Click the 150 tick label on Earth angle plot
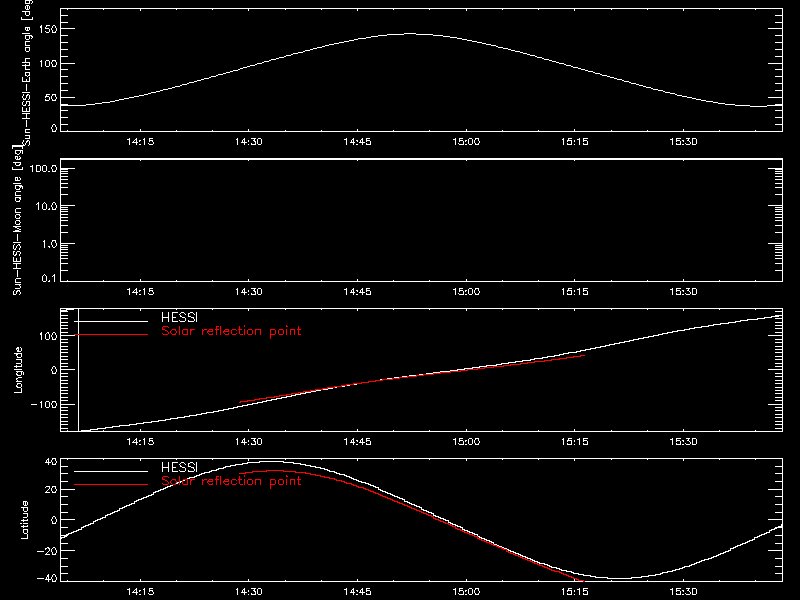This screenshot has height=600, width=800. coord(48,29)
